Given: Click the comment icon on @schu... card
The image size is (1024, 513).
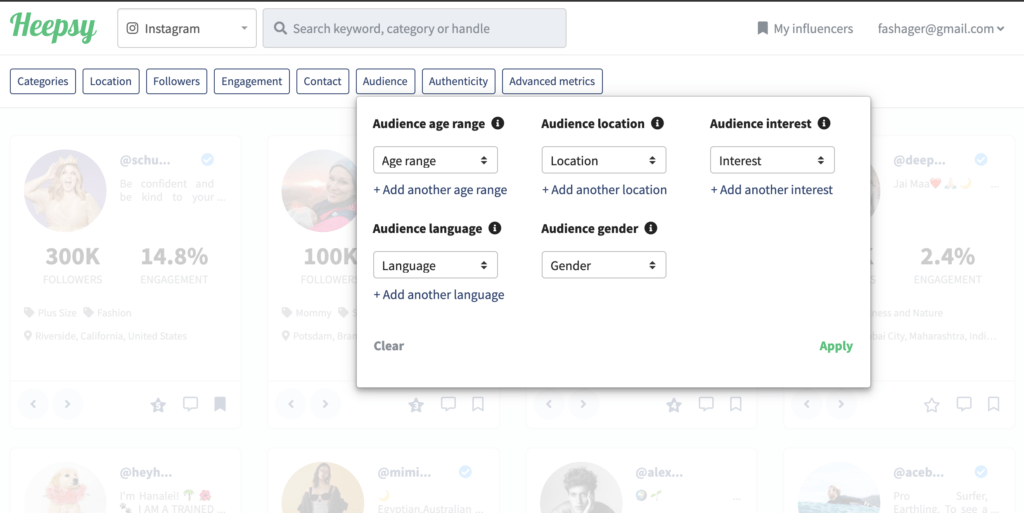Looking at the screenshot, I should [x=190, y=405].
